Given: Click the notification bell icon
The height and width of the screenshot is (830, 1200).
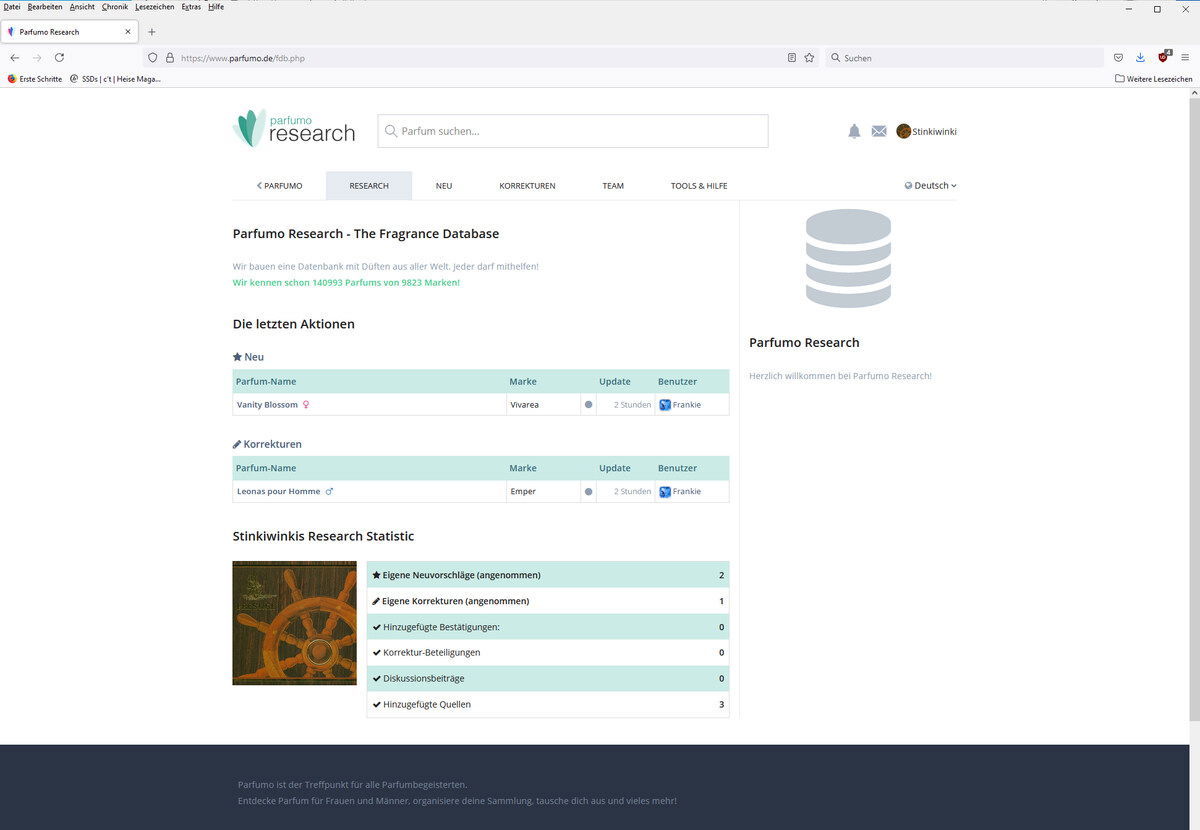Looking at the screenshot, I should [854, 131].
